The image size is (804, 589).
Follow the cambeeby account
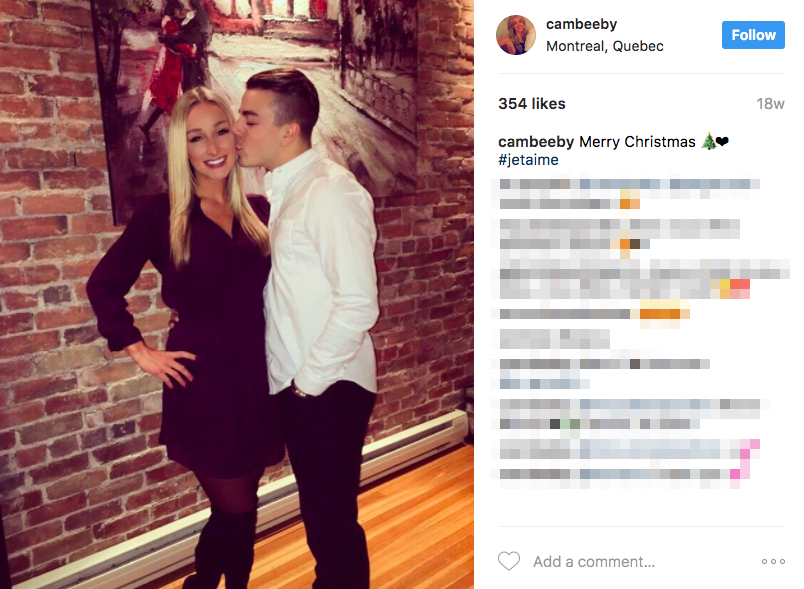click(753, 35)
